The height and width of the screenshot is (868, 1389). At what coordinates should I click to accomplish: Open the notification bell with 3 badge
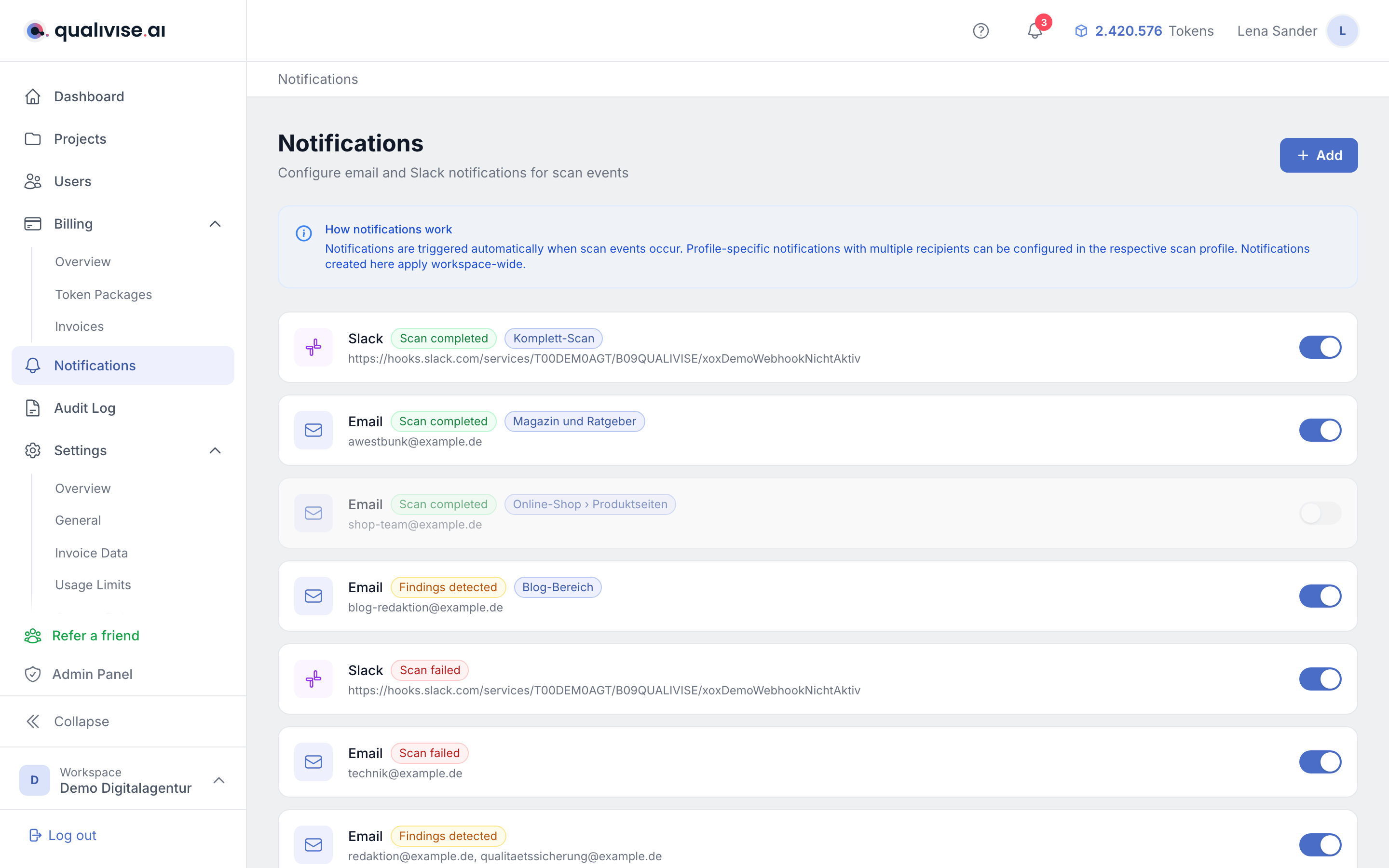point(1035,31)
